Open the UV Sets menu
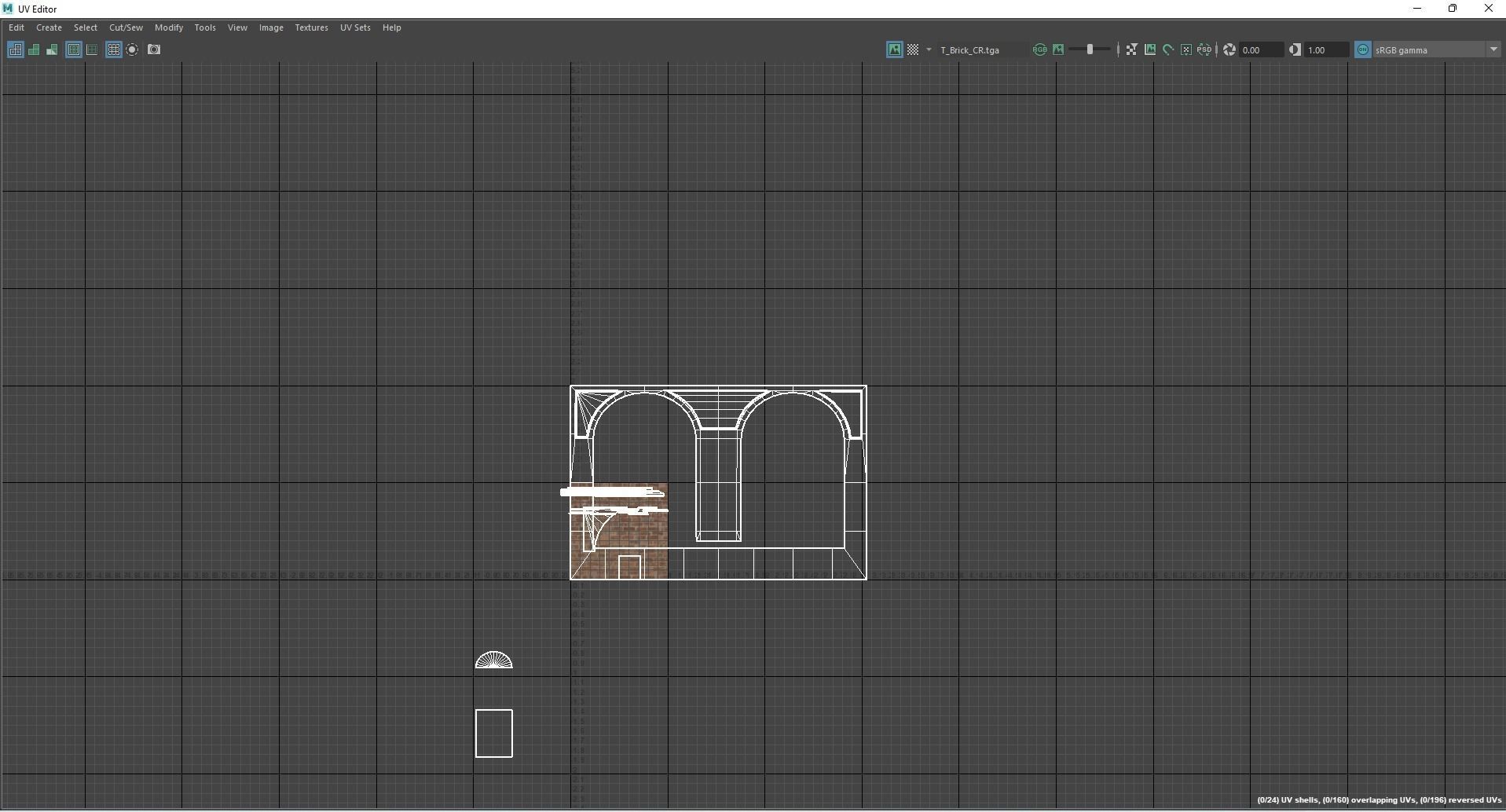Image resolution: width=1506 pixels, height=812 pixels. pos(355,27)
